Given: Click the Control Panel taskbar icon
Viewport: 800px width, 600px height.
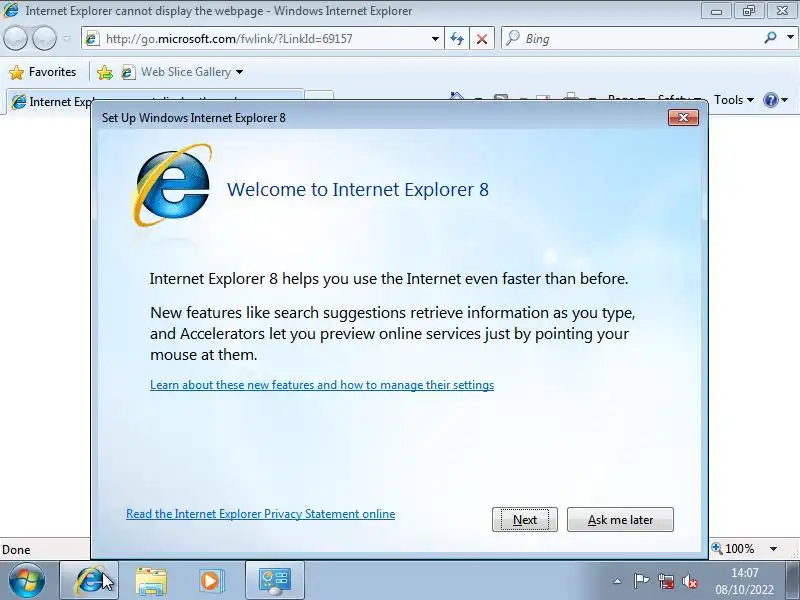Looking at the screenshot, I should (275, 581).
